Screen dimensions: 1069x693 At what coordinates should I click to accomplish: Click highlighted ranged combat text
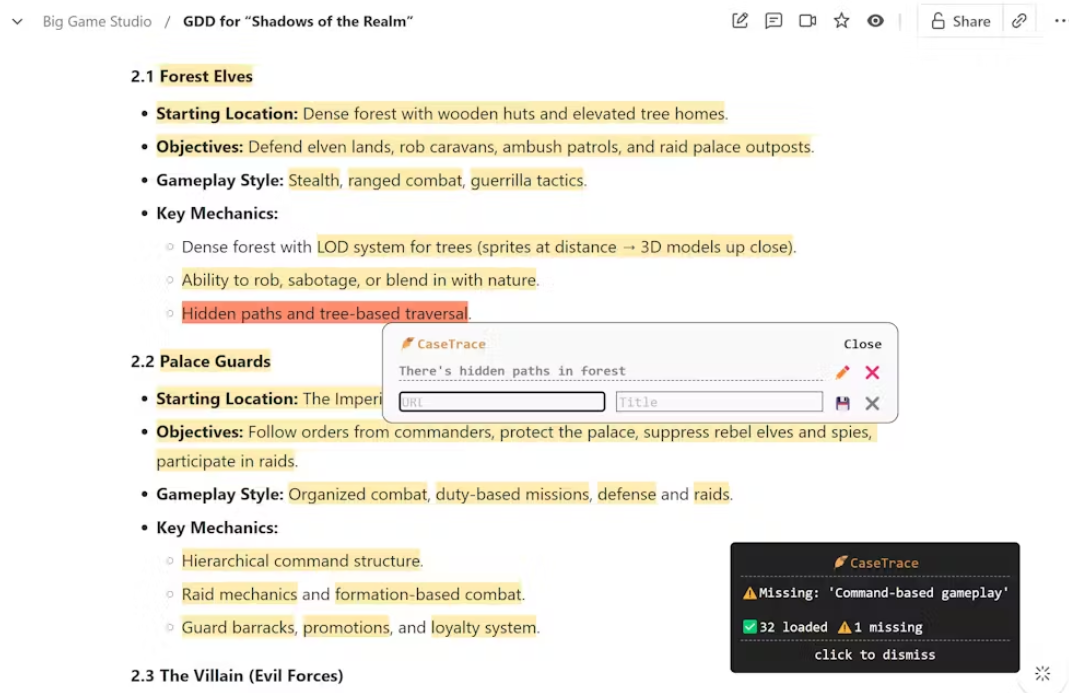click(405, 180)
